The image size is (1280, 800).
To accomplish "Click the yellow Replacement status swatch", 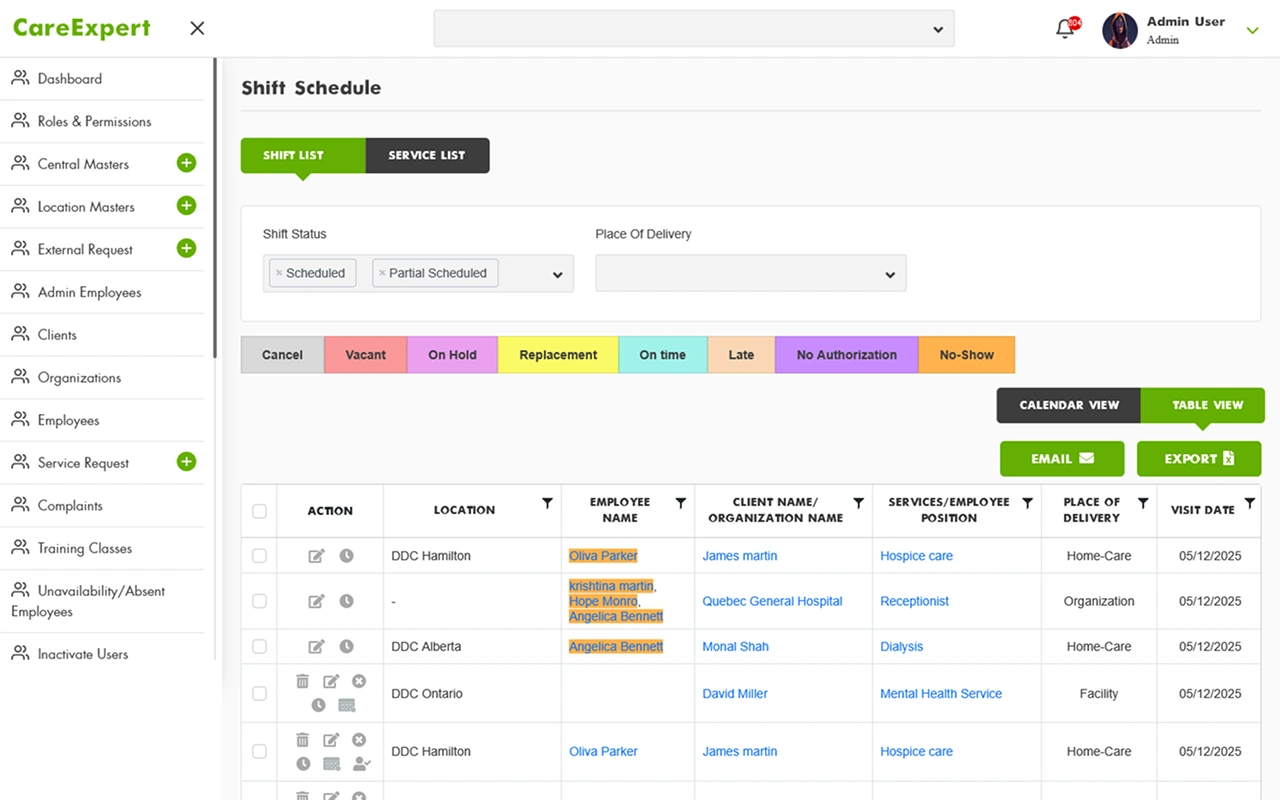I will point(558,355).
